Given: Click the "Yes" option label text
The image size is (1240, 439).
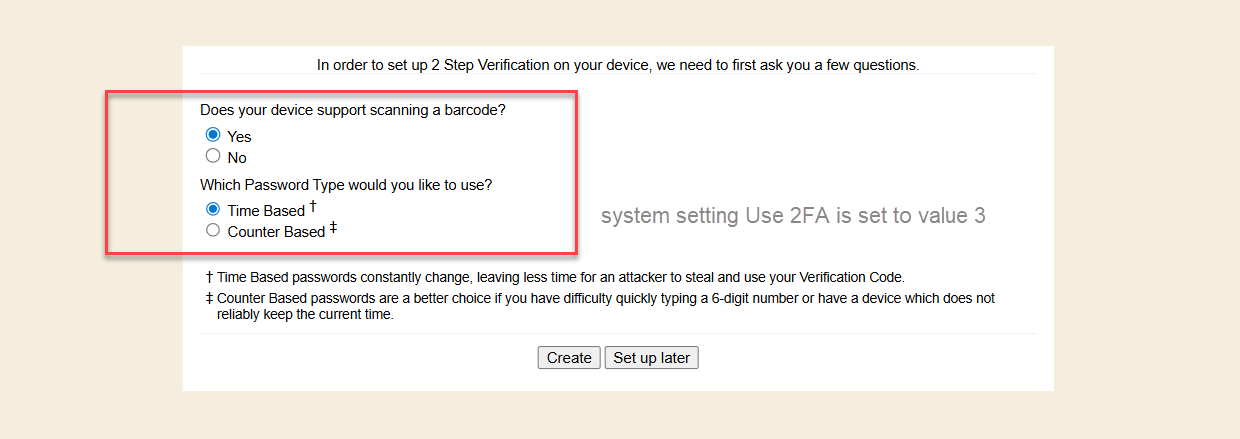Looking at the screenshot, I should tap(239, 137).
